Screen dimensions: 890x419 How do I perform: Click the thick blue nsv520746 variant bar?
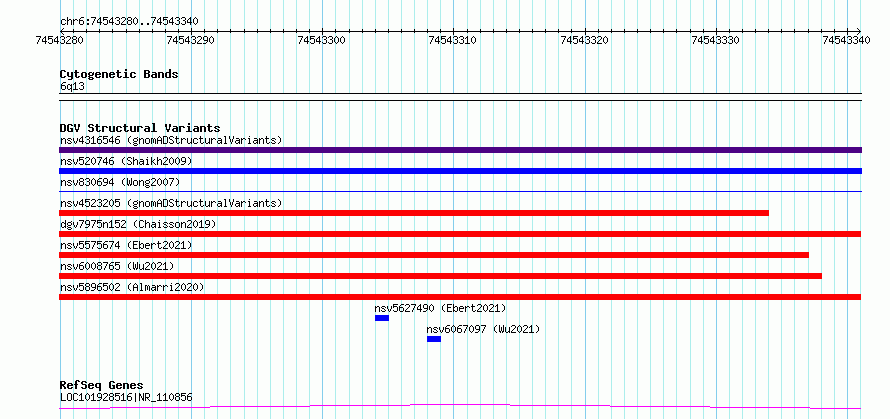[460, 171]
